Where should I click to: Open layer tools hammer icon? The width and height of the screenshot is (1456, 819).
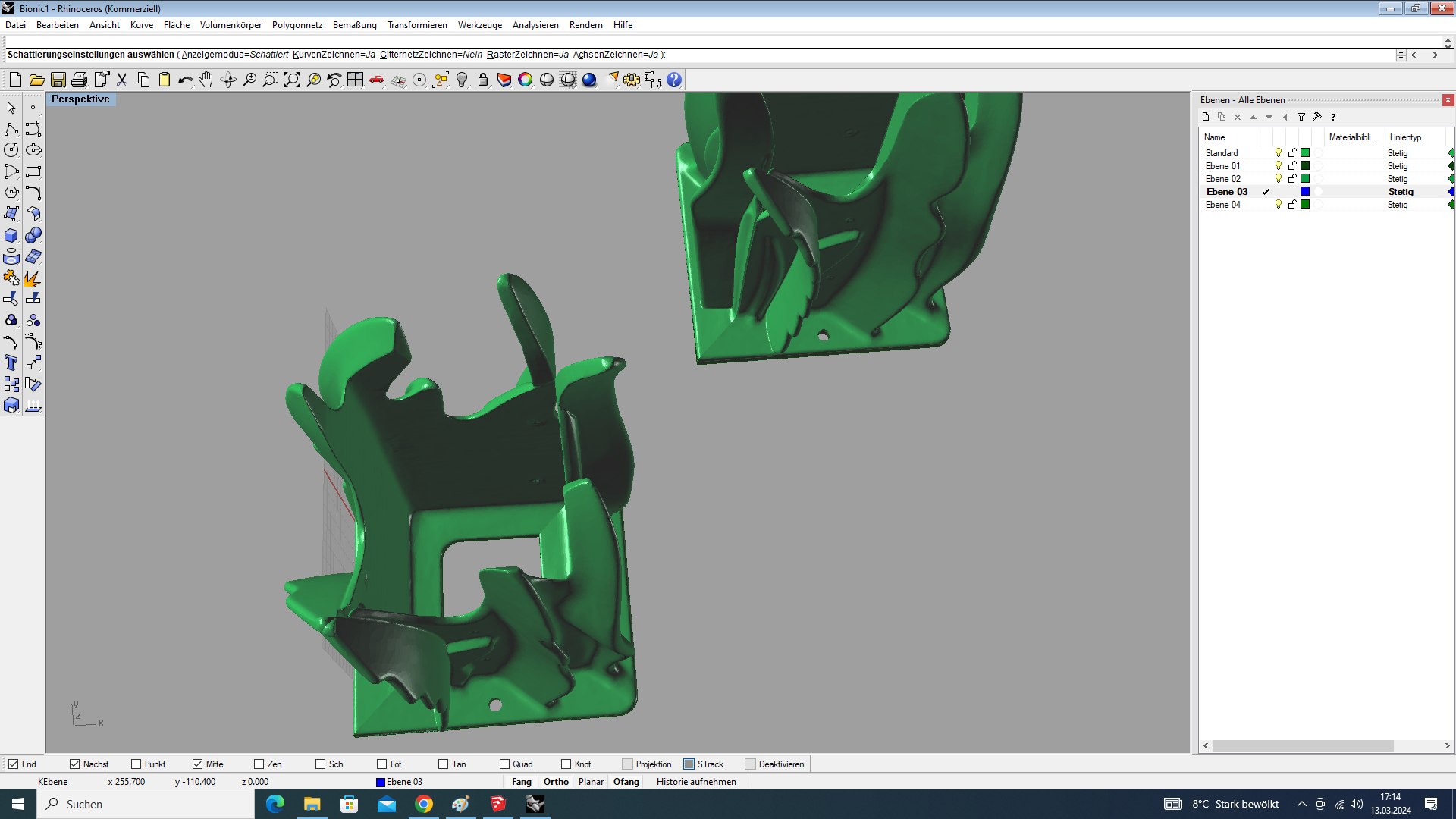1317,117
